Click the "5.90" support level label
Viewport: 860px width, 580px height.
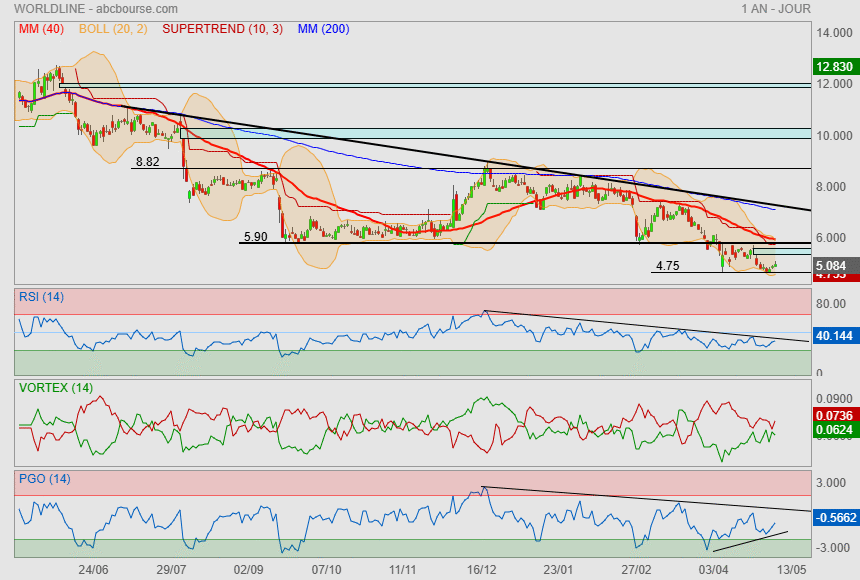click(256, 237)
